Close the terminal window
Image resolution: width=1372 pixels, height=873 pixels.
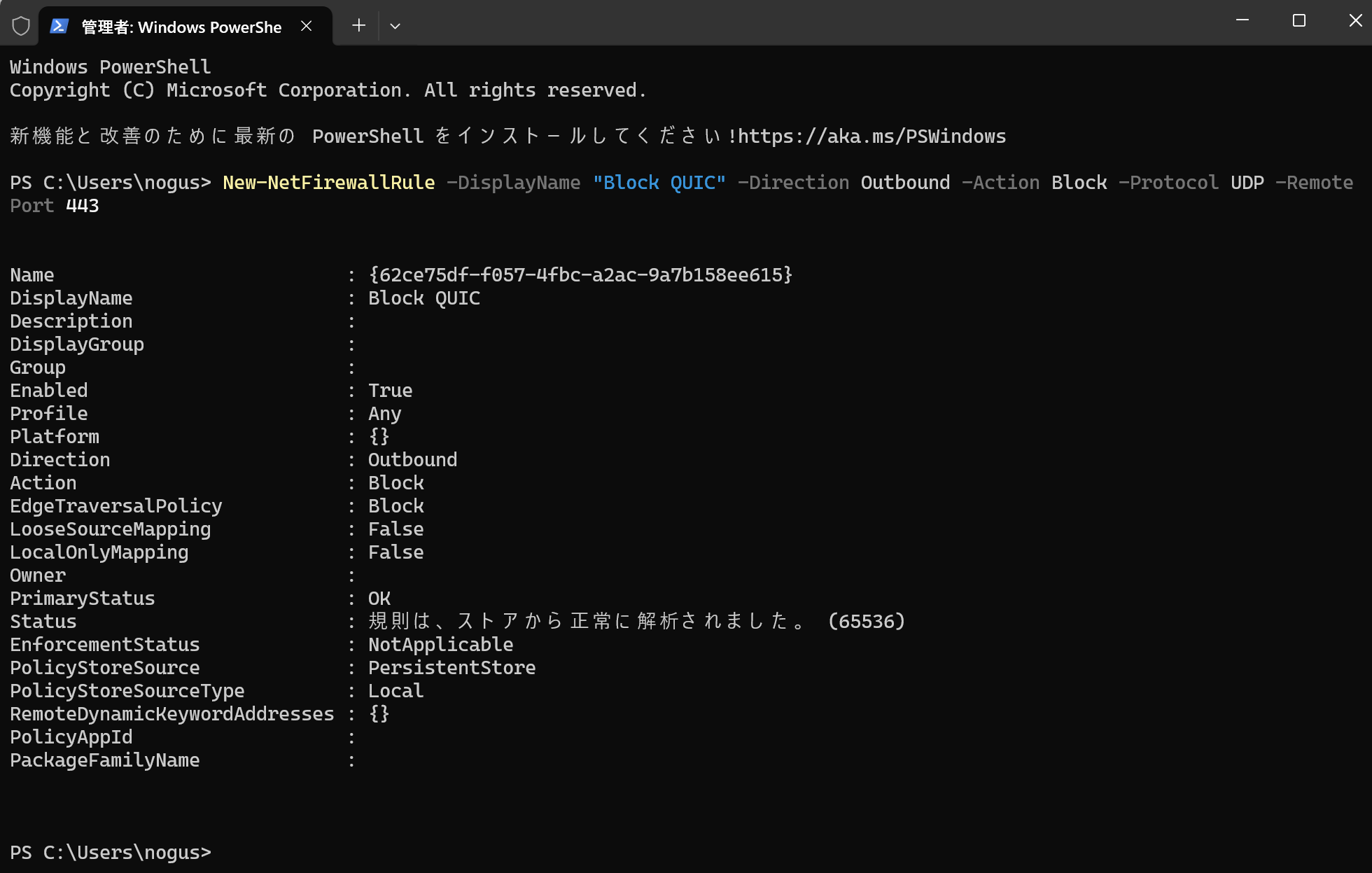pyautogui.click(x=1355, y=21)
